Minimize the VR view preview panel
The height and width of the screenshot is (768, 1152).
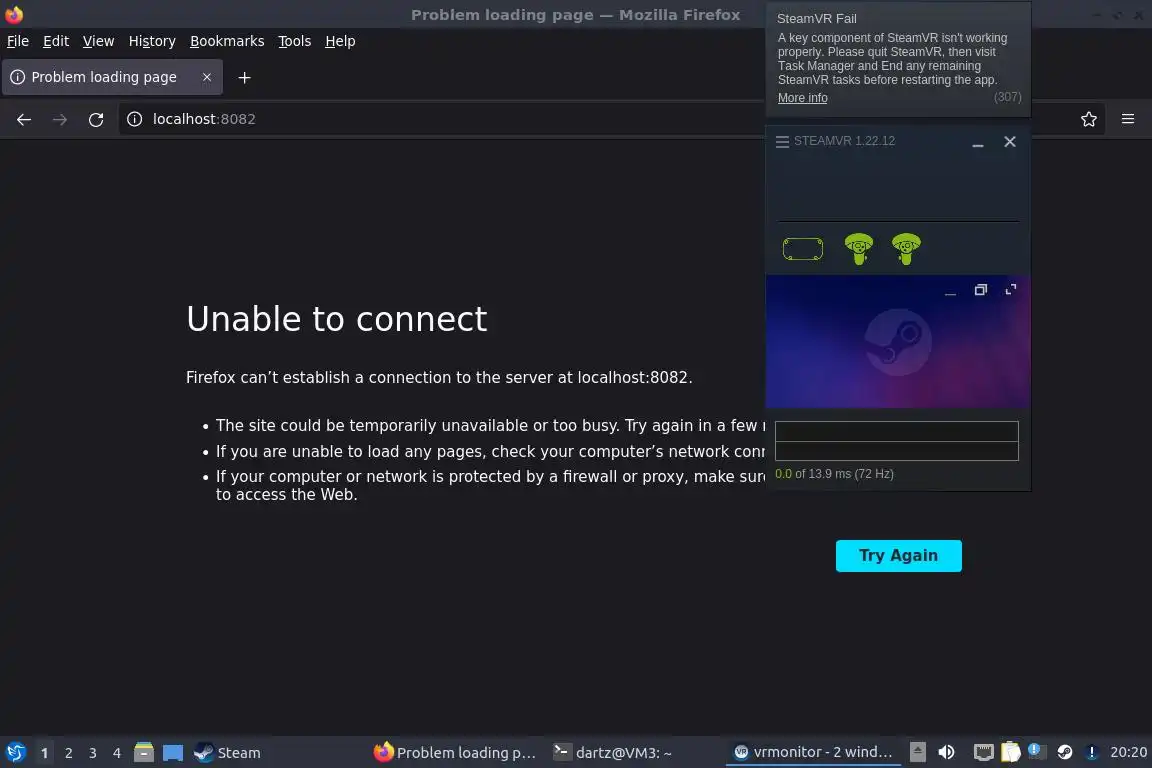tap(950, 291)
